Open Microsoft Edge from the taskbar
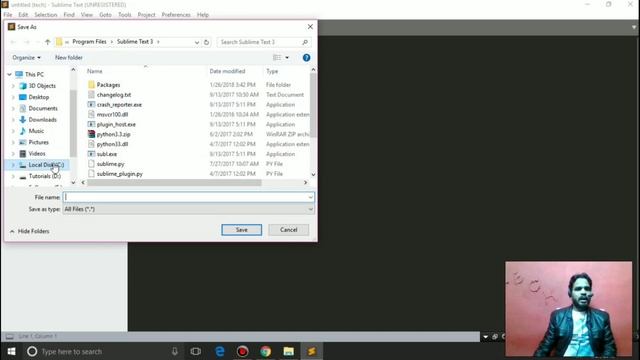The height and width of the screenshot is (360, 640). pyautogui.click(x=220, y=351)
